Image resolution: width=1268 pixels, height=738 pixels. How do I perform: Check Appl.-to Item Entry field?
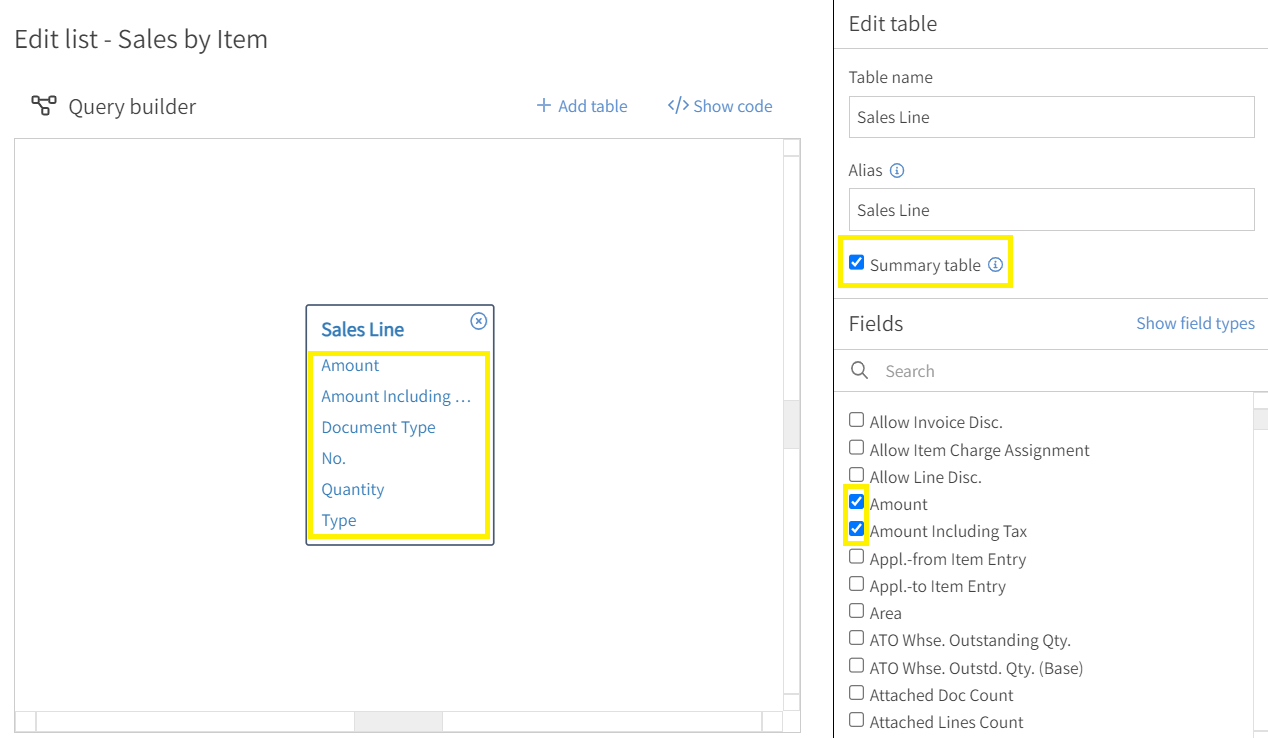856,584
